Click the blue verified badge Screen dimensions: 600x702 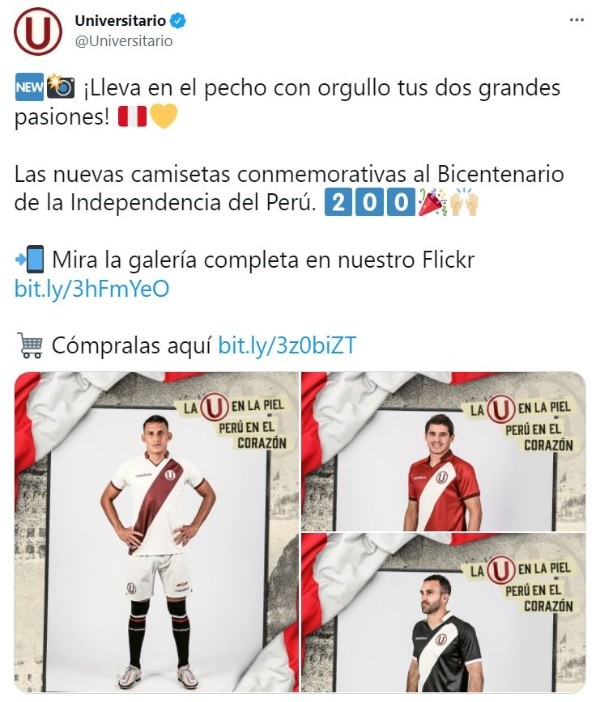[178, 21]
